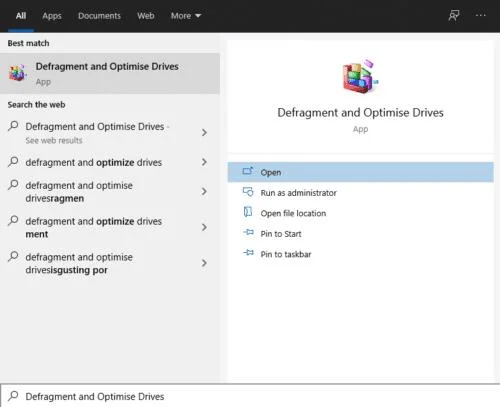Click the Pin to taskbar pin icon
This screenshot has width=500, height=407.
point(248,253)
